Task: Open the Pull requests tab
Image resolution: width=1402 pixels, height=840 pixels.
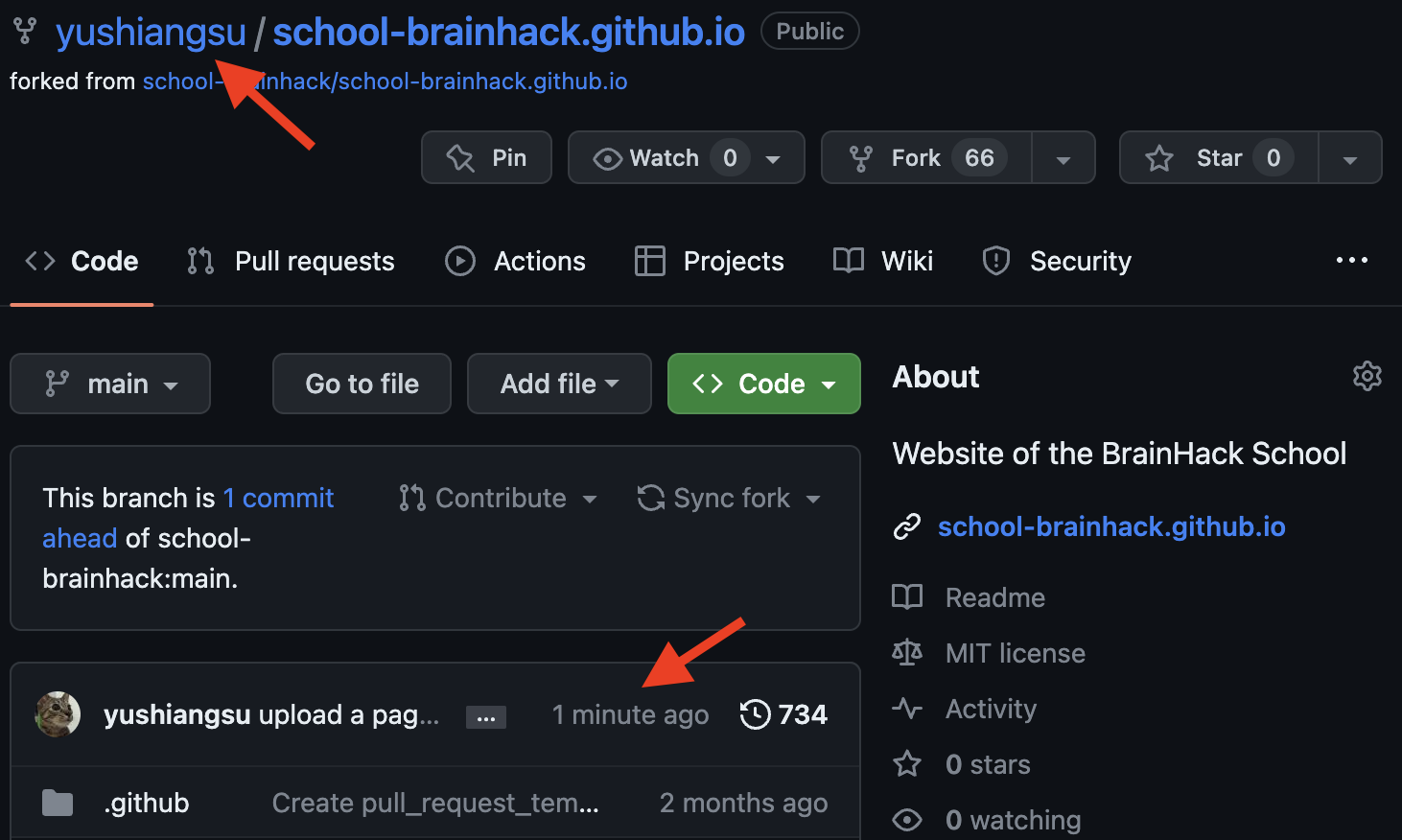Action: pos(291,261)
